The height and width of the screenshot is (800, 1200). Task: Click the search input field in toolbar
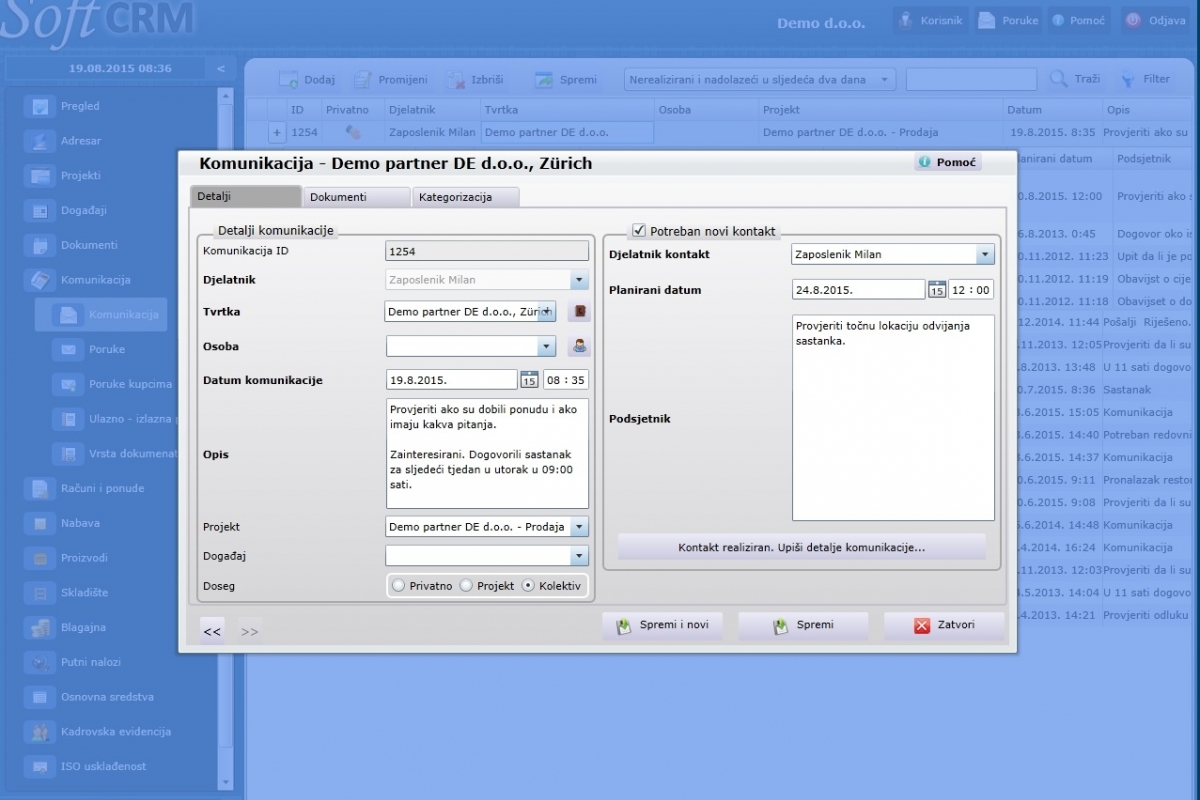coord(971,80)
